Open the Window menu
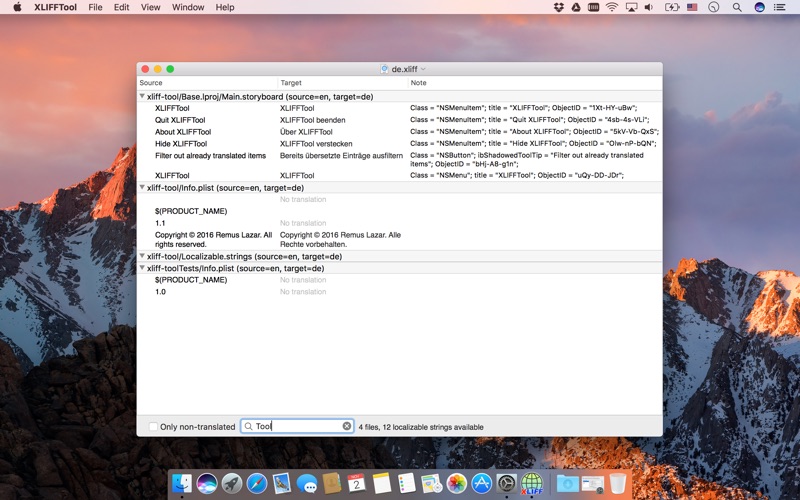This screenshot has width=800, height=500. click(x=188, y=7)
